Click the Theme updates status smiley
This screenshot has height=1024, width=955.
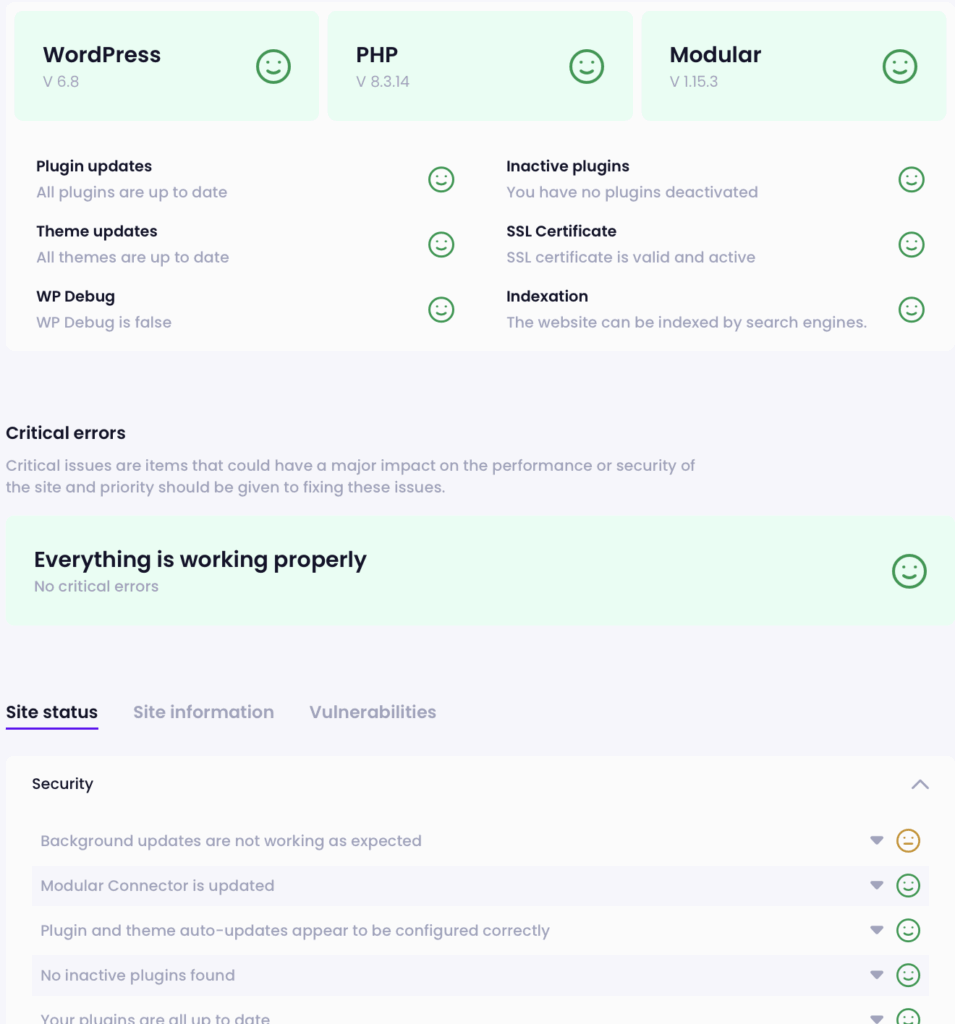tap(441, 245)
